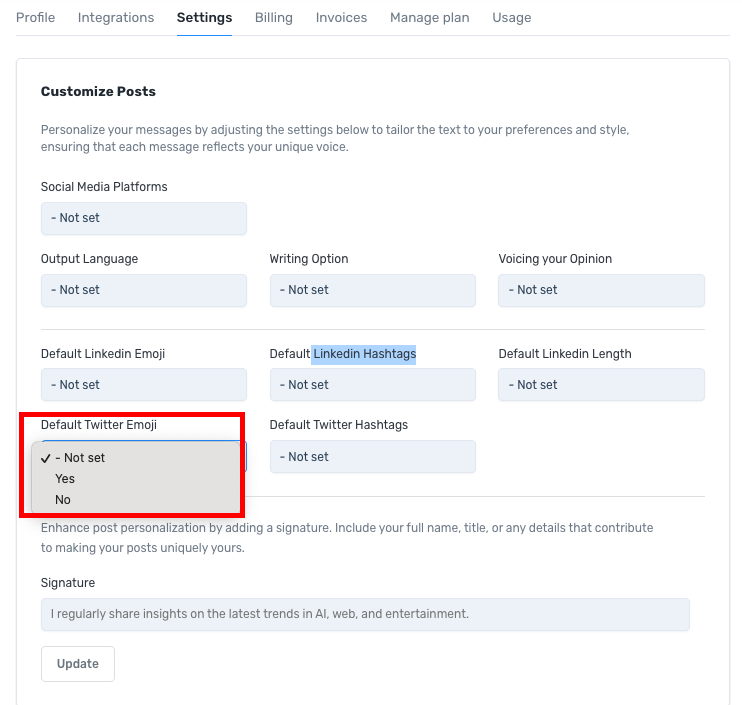This screenshot has height=705, width=742.
Task: Open the Output Language dropdown
Action: [x=143, y=291]
